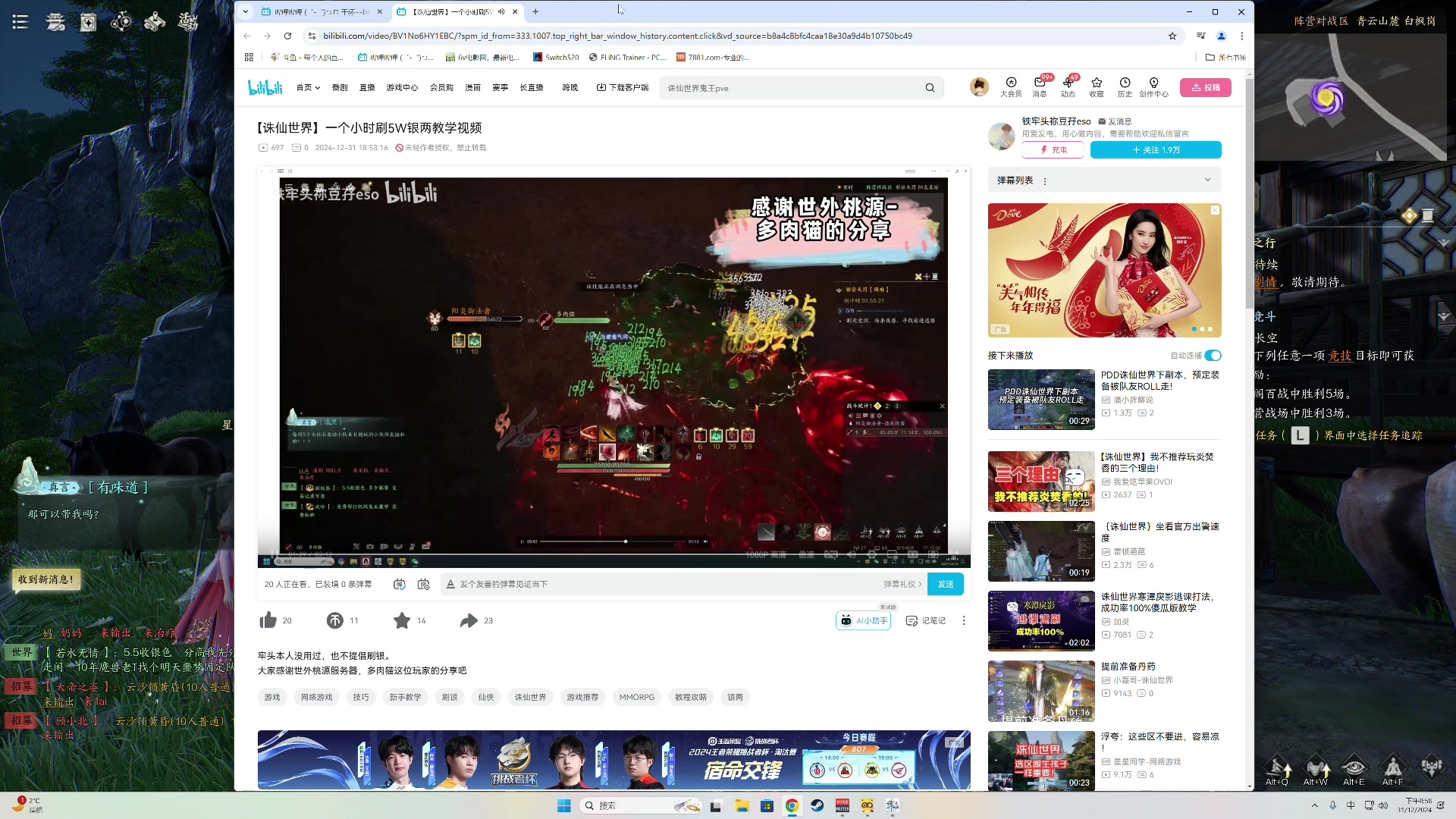Click bilibili search box
1456x819 pixels.
click(792, 88)
